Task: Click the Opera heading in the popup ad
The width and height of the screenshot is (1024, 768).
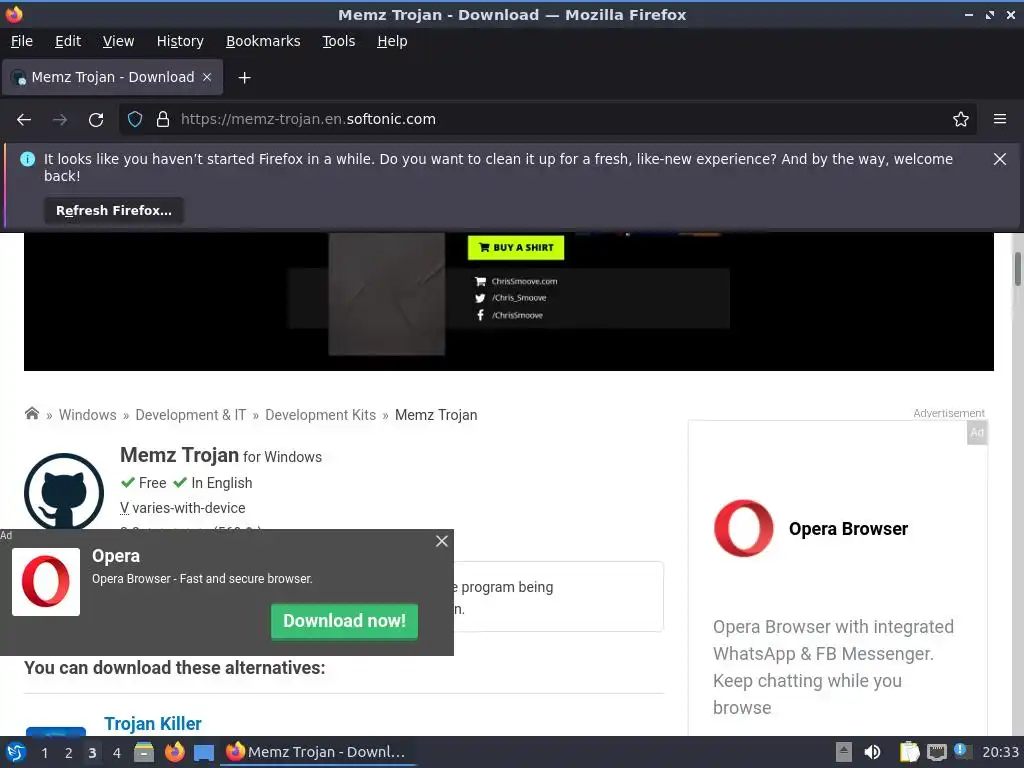Action: [x=116, y=556]
